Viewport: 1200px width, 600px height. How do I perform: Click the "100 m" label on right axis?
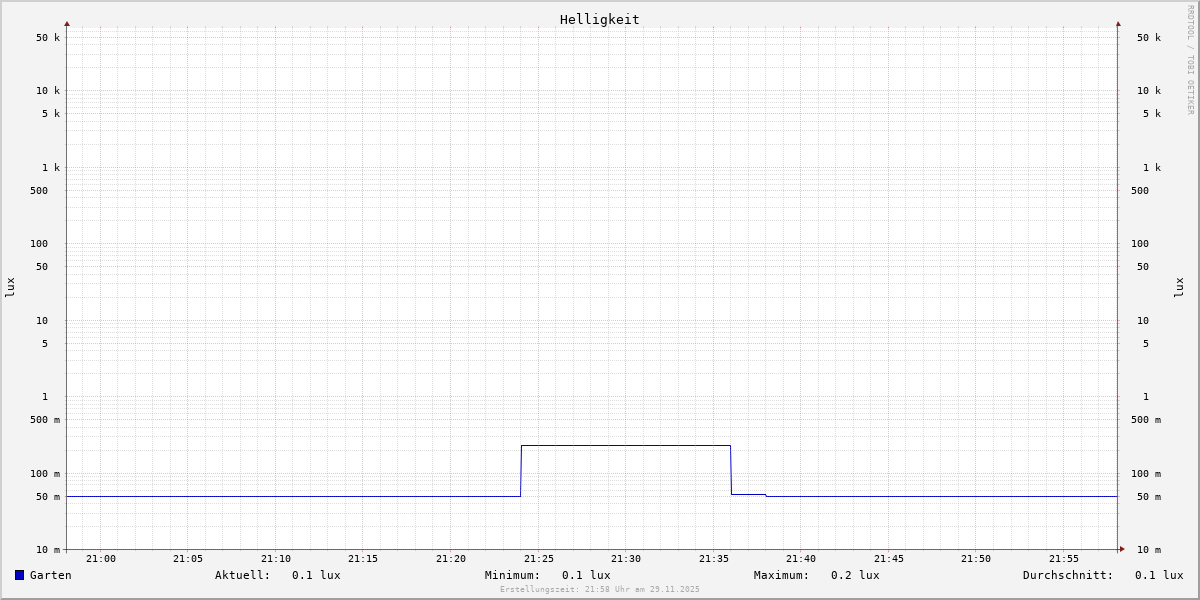[1146, 474]
